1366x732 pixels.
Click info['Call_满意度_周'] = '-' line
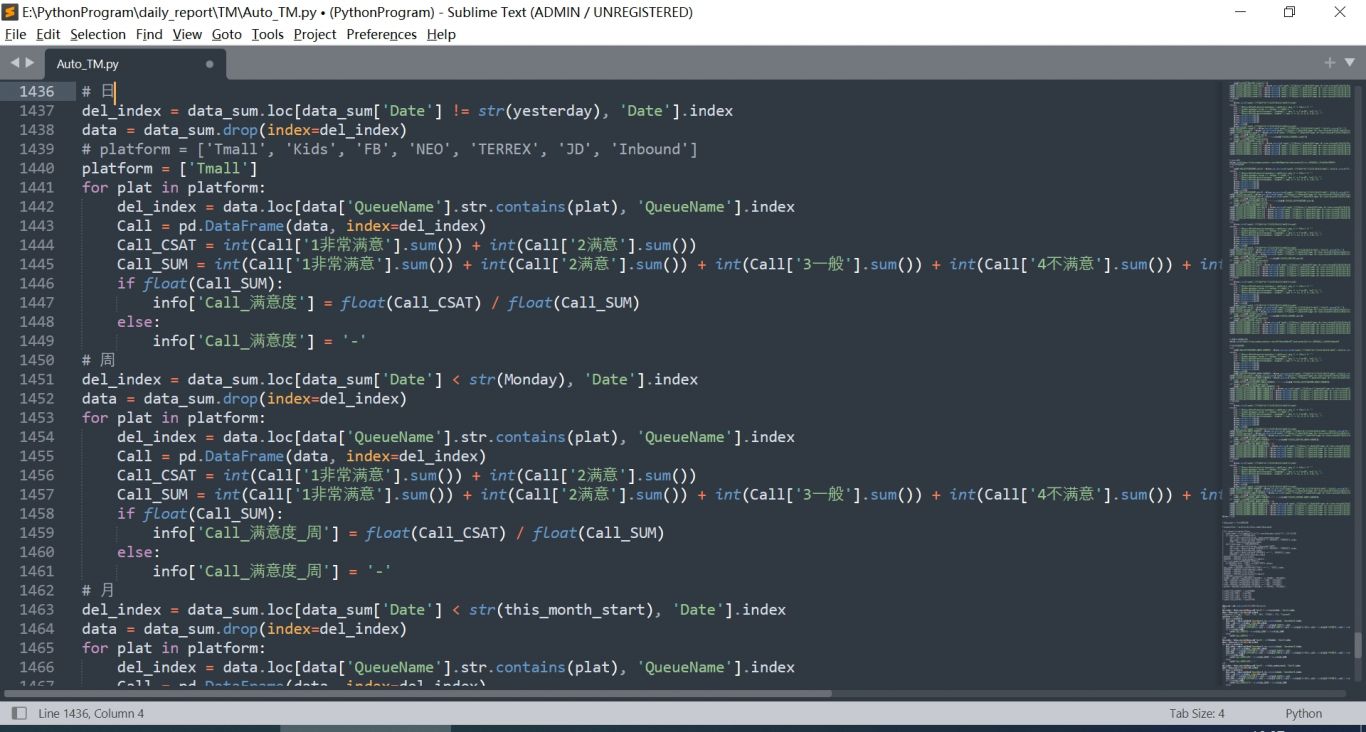pyautogui.click(x=272, y=571)
